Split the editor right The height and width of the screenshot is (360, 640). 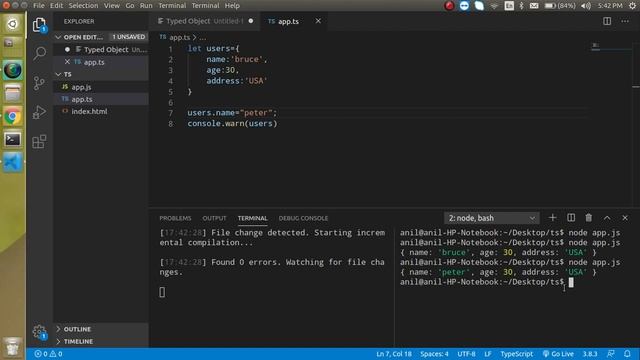coord(607,21)
